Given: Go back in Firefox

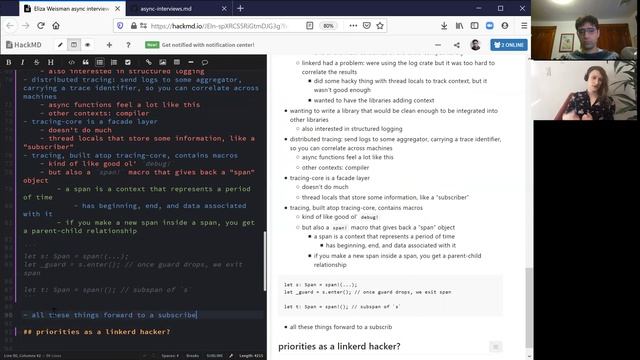Looking at the screenshot, I should click(10, 26).
